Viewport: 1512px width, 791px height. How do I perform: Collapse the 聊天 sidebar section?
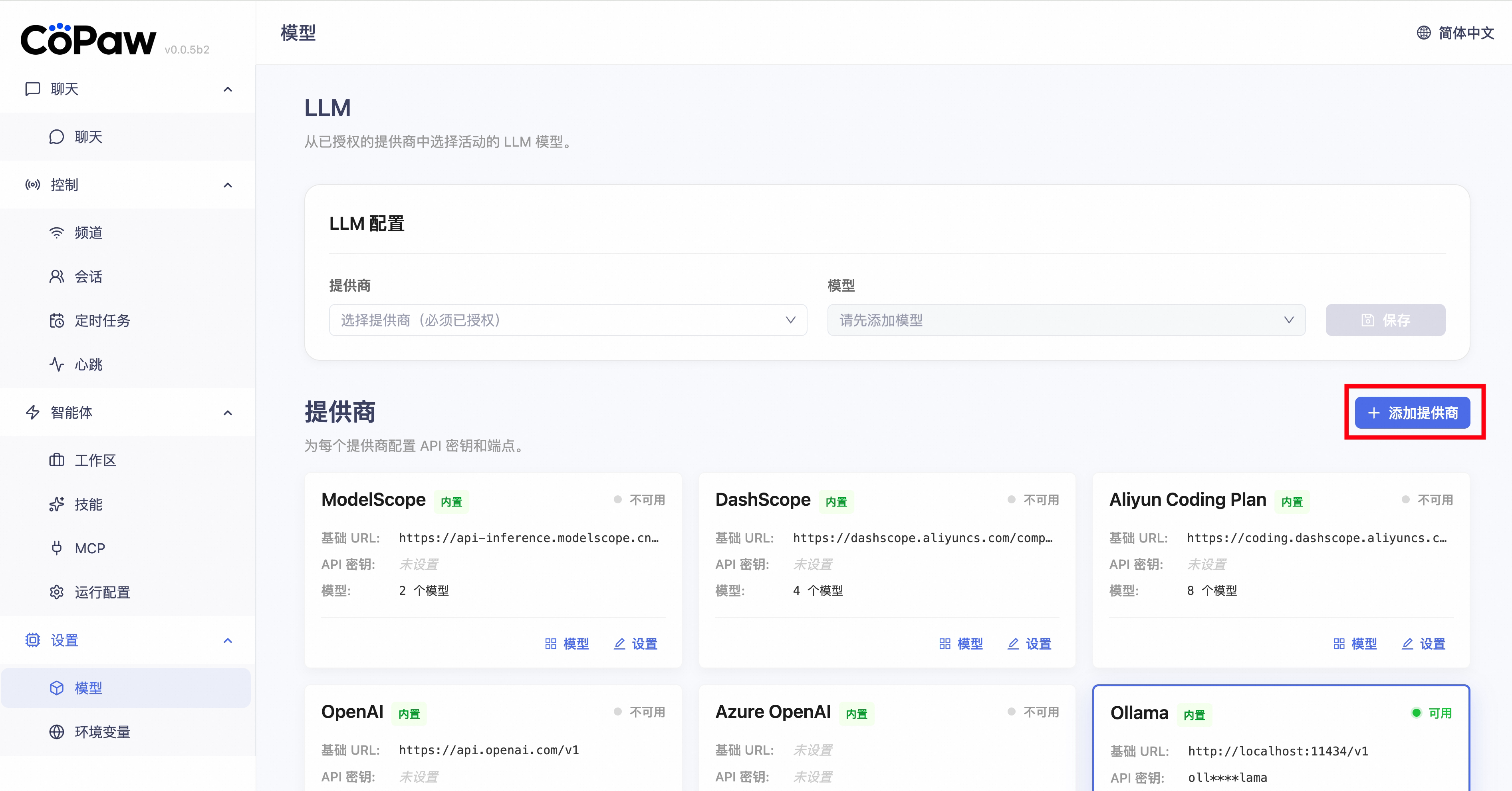pos(228,89)
